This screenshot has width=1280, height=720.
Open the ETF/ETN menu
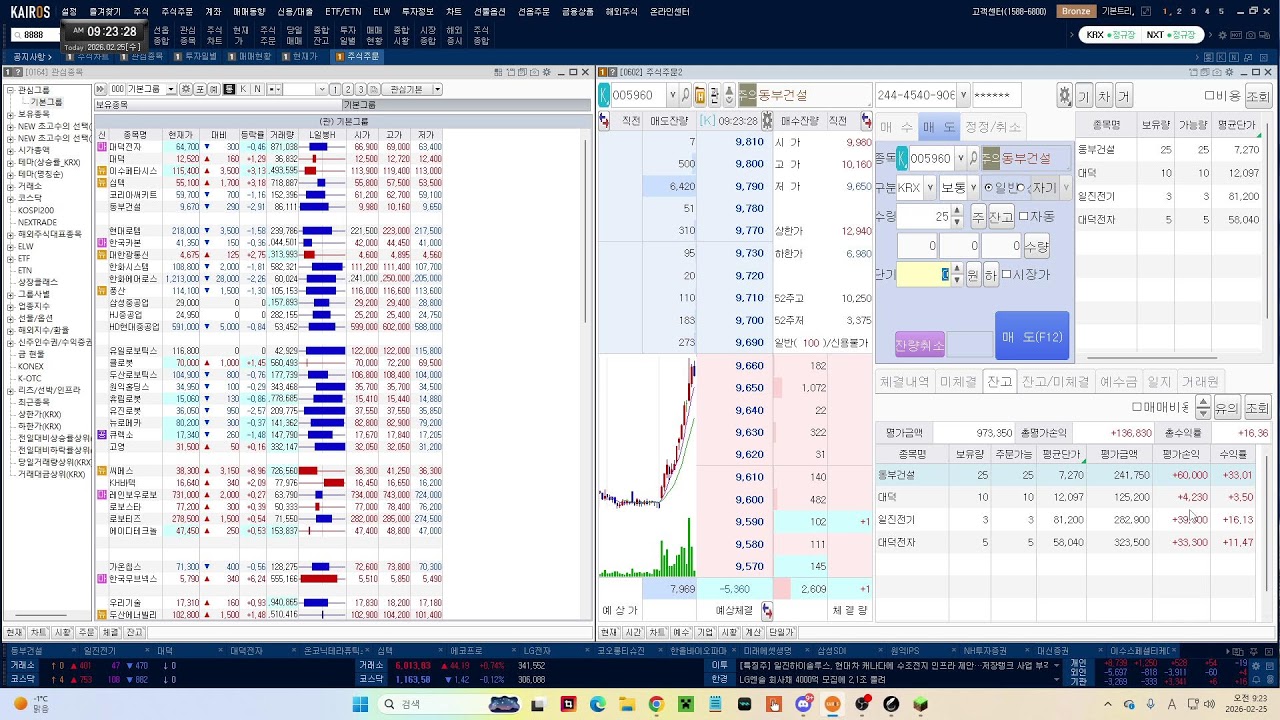(x=343, y=11)
